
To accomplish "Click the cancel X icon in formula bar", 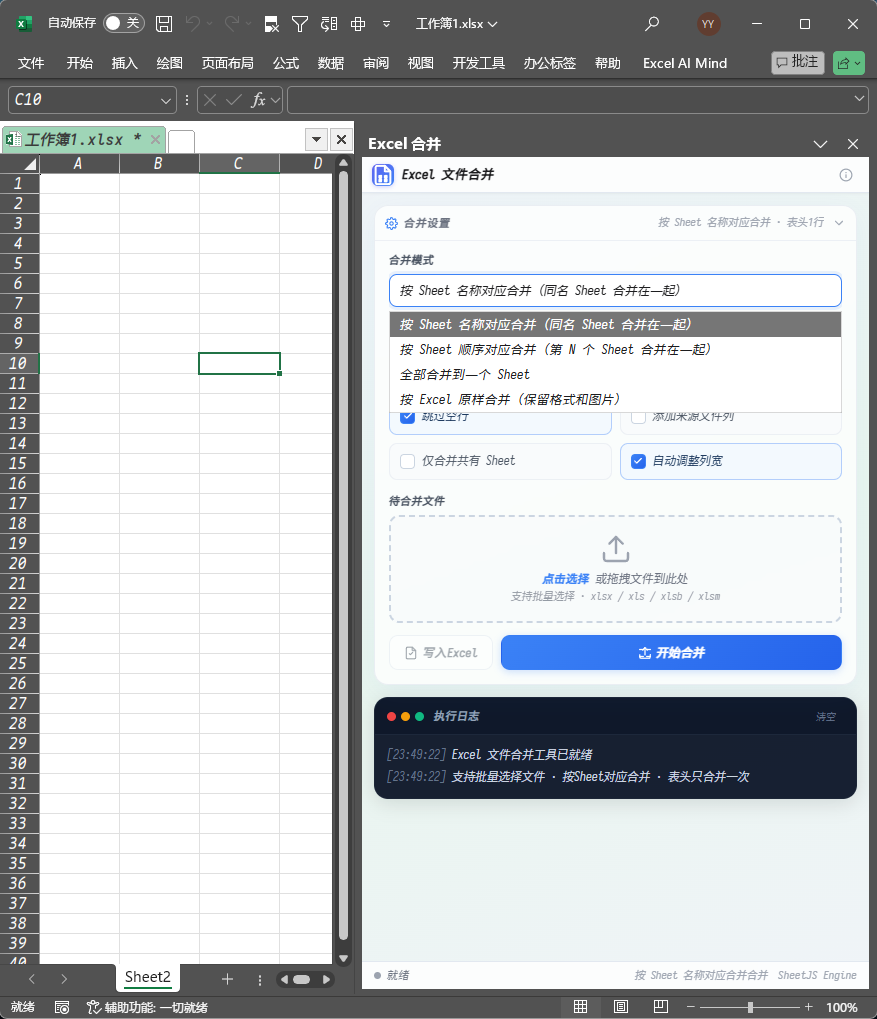I will pyautogui.click(x=210, y=99).
